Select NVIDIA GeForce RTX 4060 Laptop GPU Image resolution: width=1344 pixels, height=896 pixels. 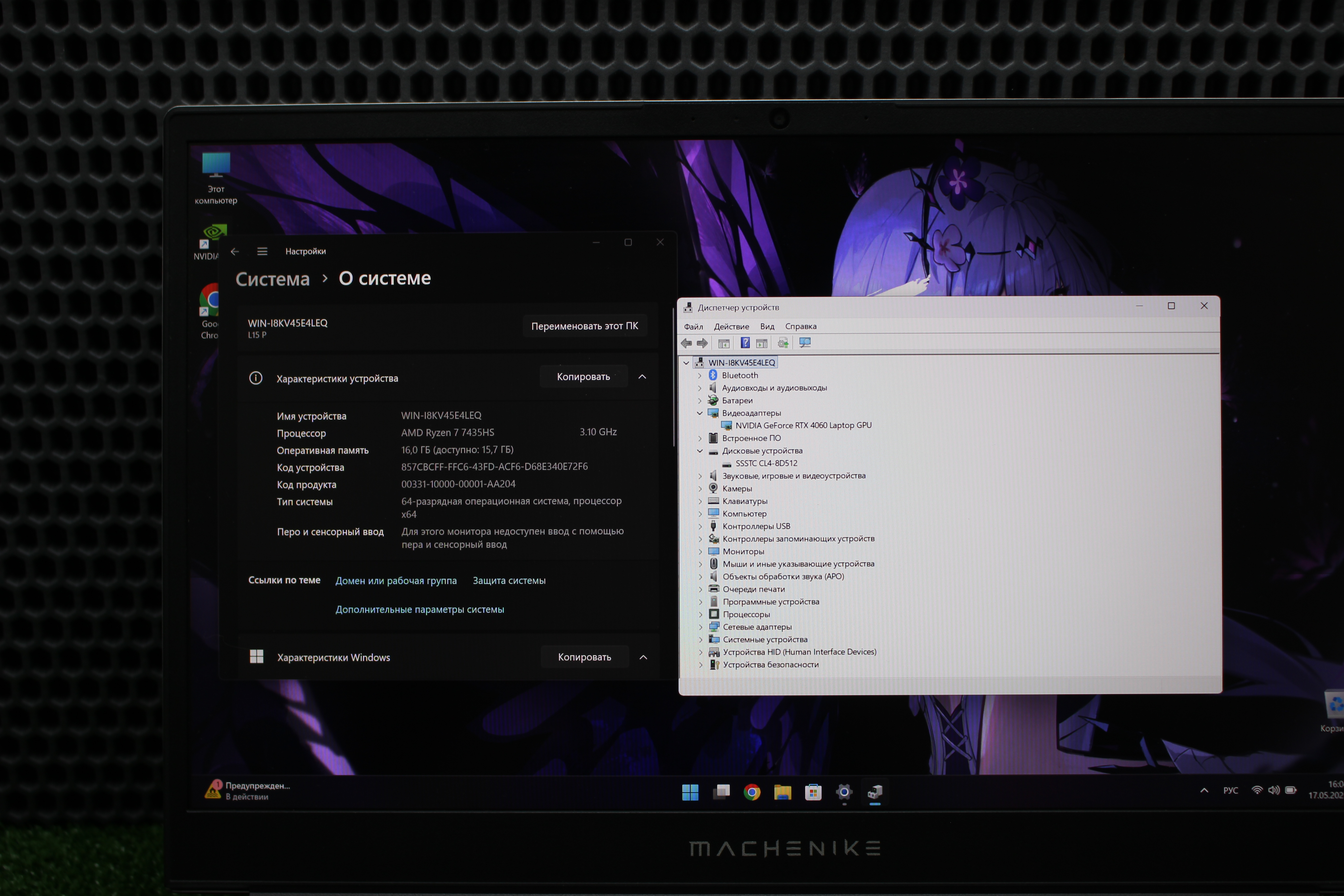[x=803, y=425]
